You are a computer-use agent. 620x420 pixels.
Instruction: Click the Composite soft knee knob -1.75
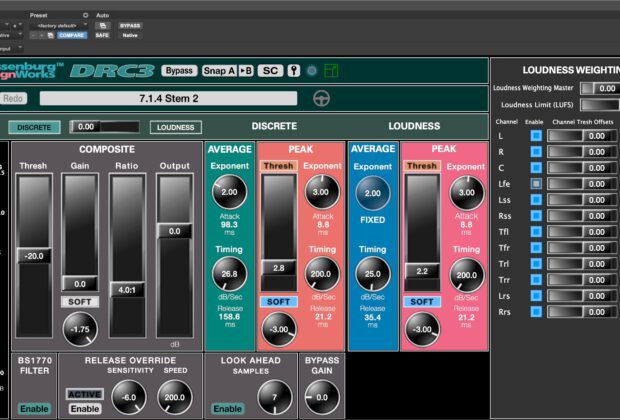80,329
